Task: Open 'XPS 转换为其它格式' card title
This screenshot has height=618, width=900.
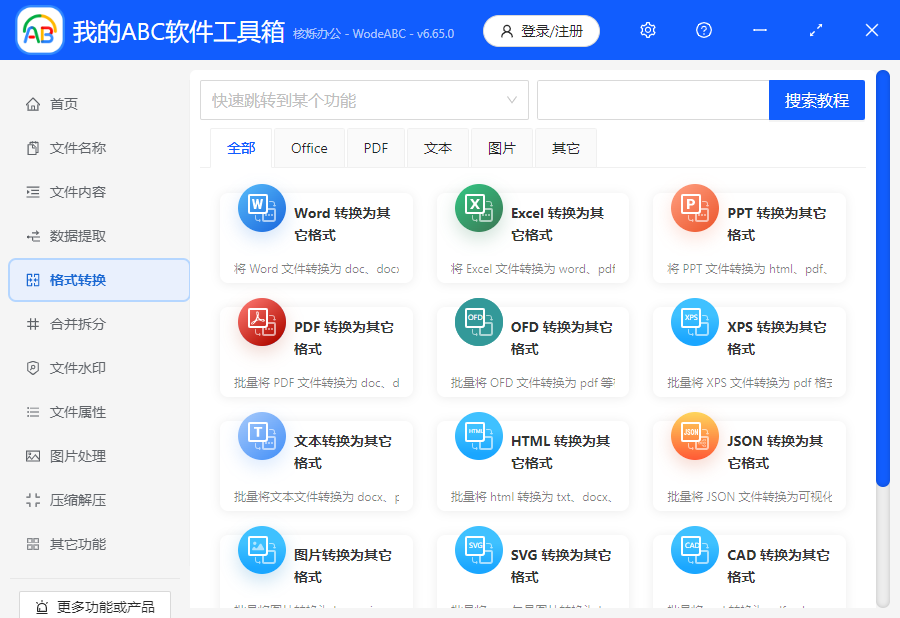Action: pos(777,339)
